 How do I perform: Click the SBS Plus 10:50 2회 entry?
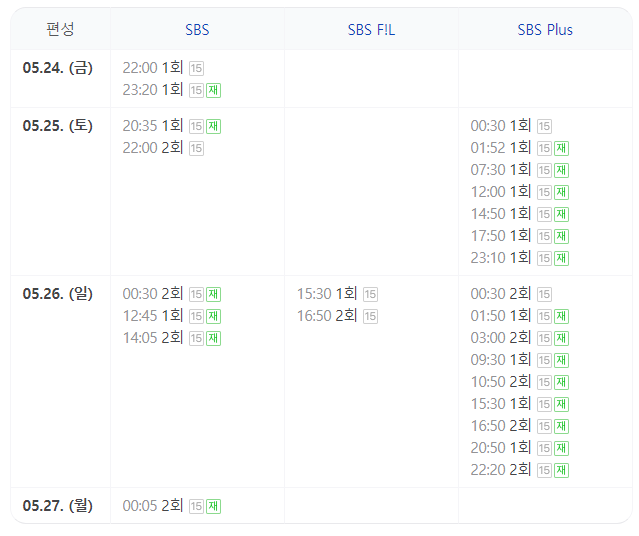pos(501,382)
